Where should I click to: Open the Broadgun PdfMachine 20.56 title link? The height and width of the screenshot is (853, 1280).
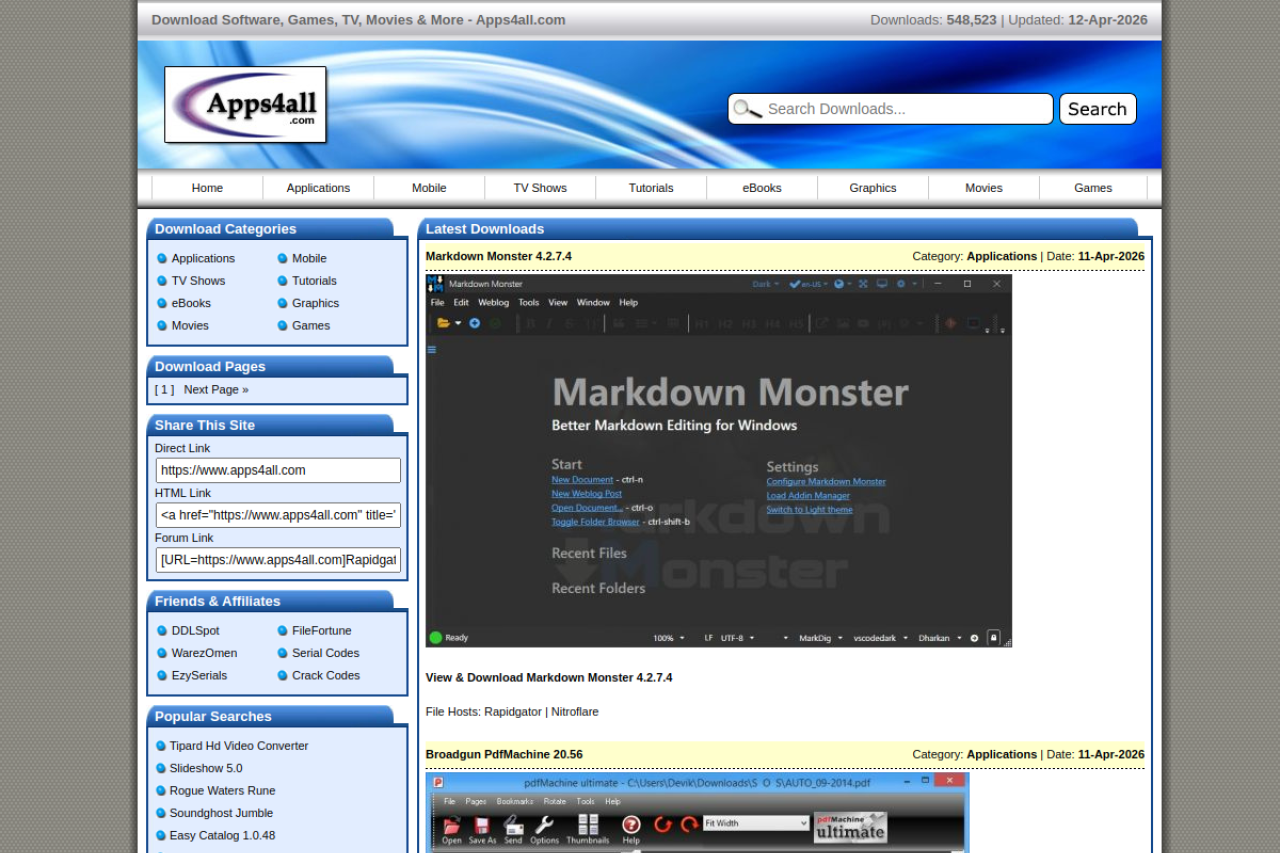pyautogui.click(x=504, y=755)
